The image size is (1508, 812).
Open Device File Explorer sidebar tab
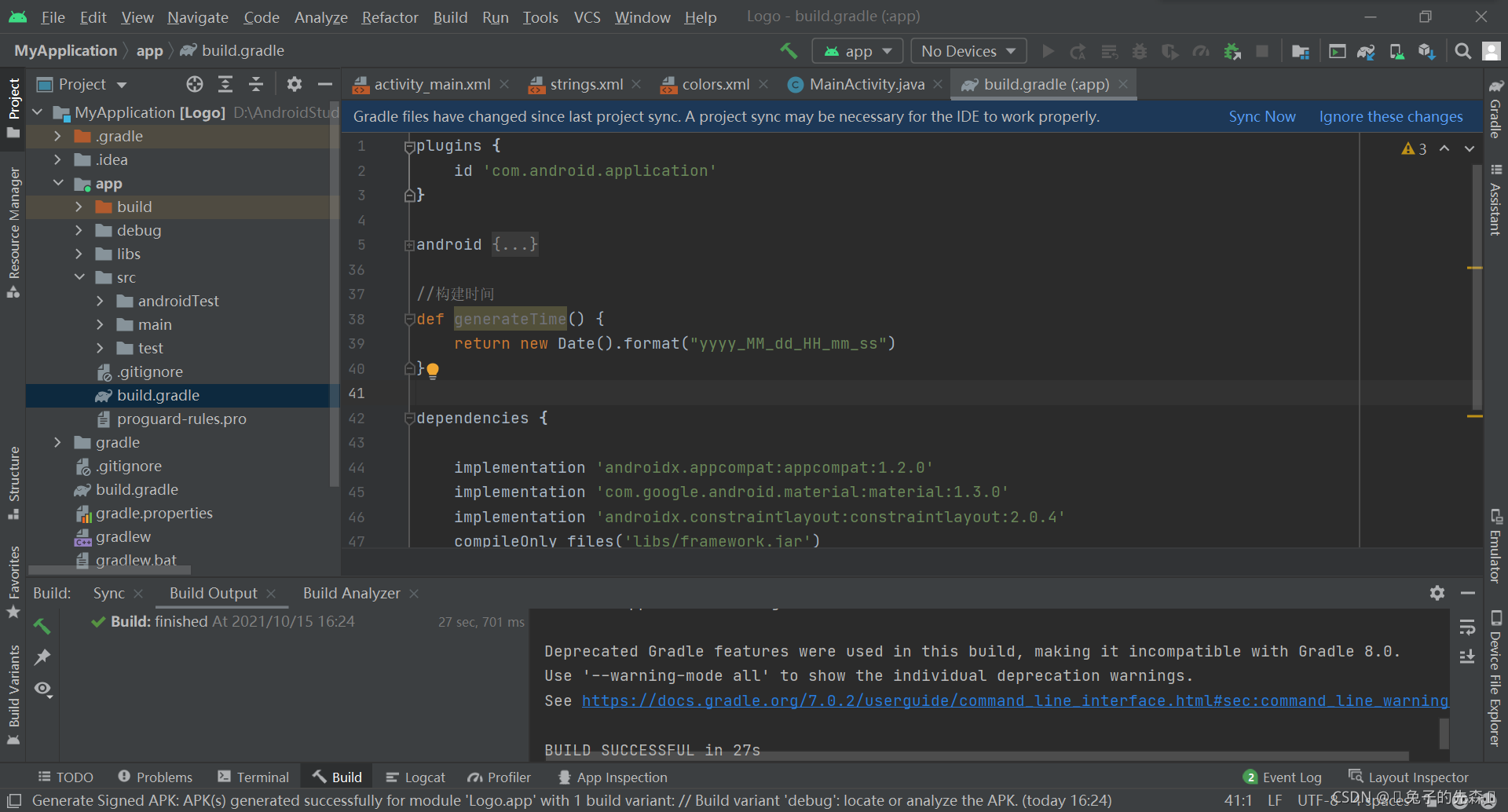click(1496, 678)
